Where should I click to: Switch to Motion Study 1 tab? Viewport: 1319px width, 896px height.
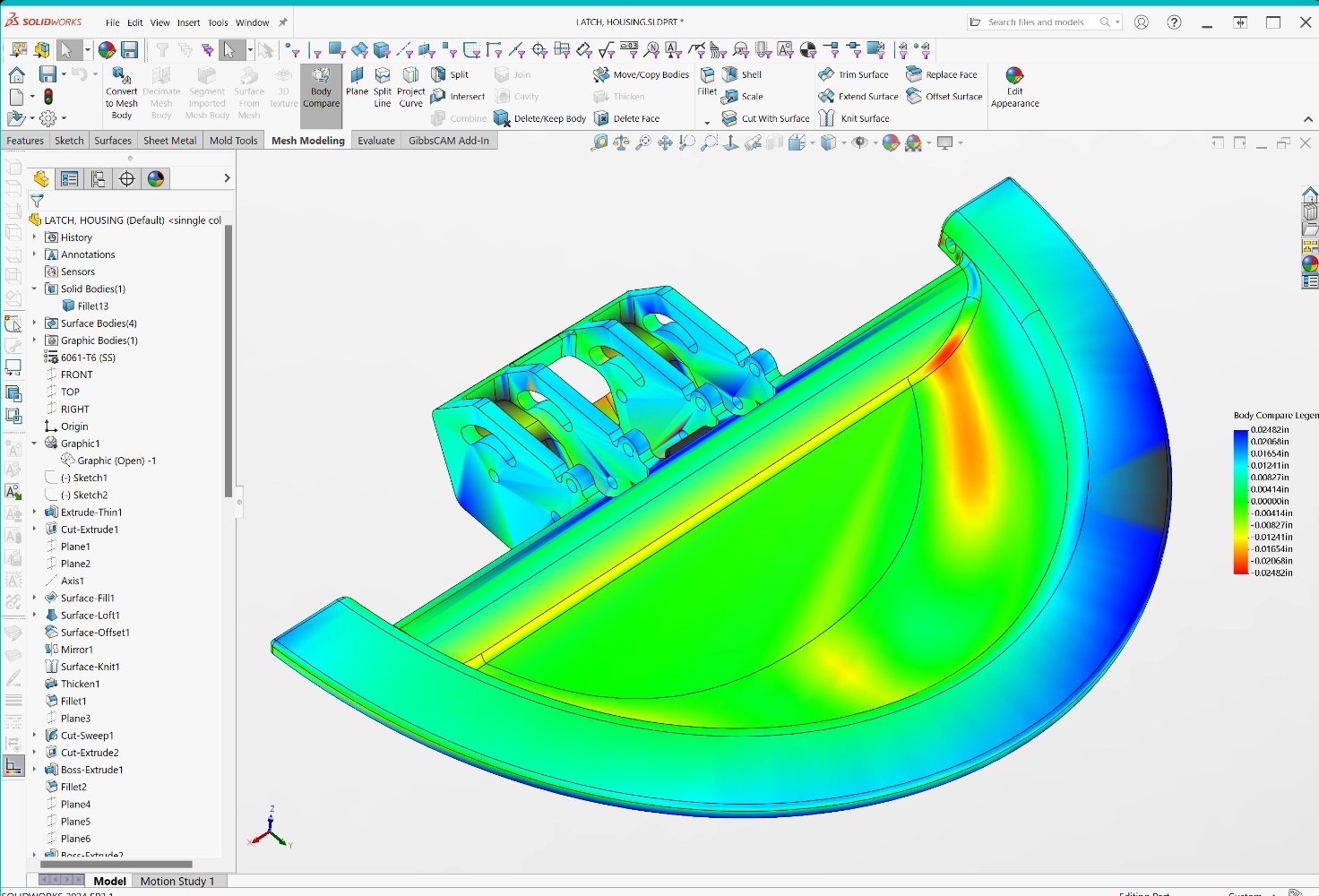tap(177, 881)
